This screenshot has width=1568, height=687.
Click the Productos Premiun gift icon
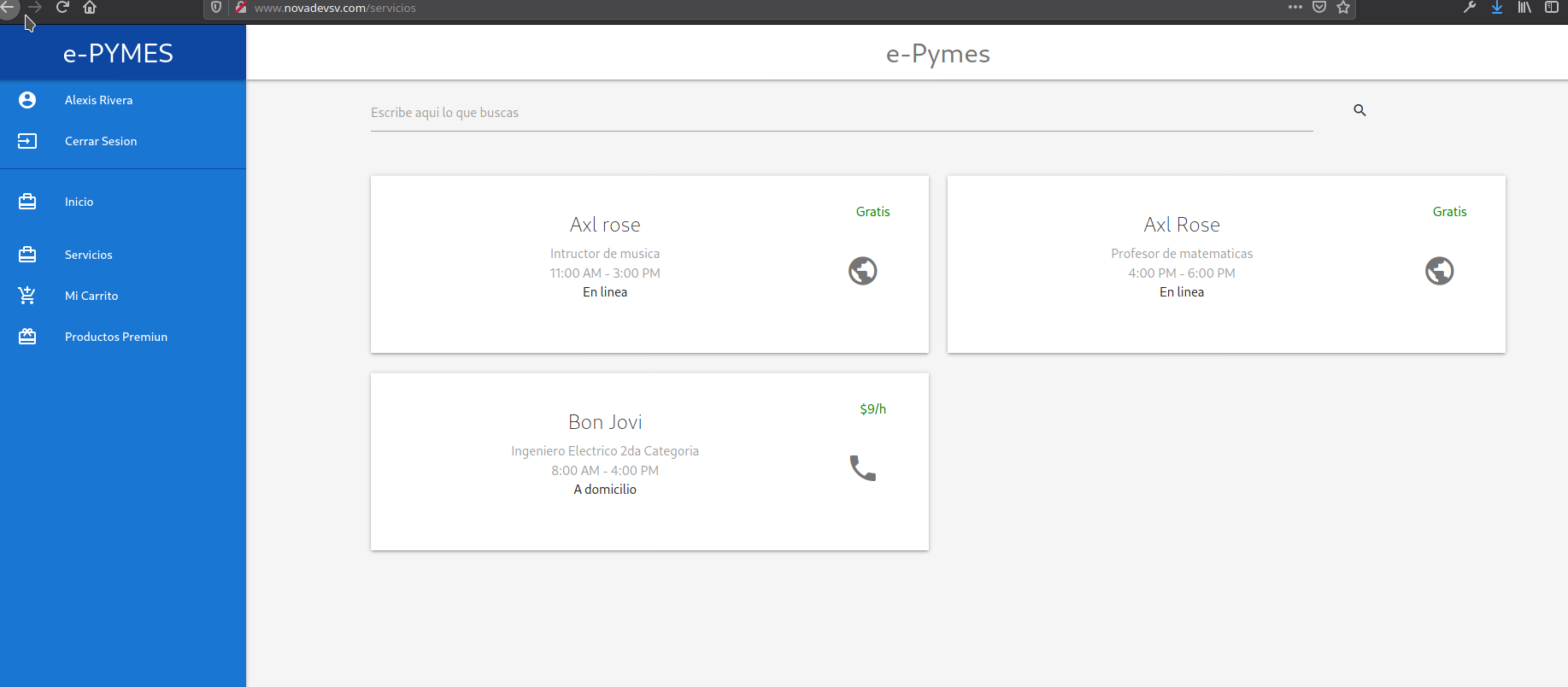click(x=27, y=337)
